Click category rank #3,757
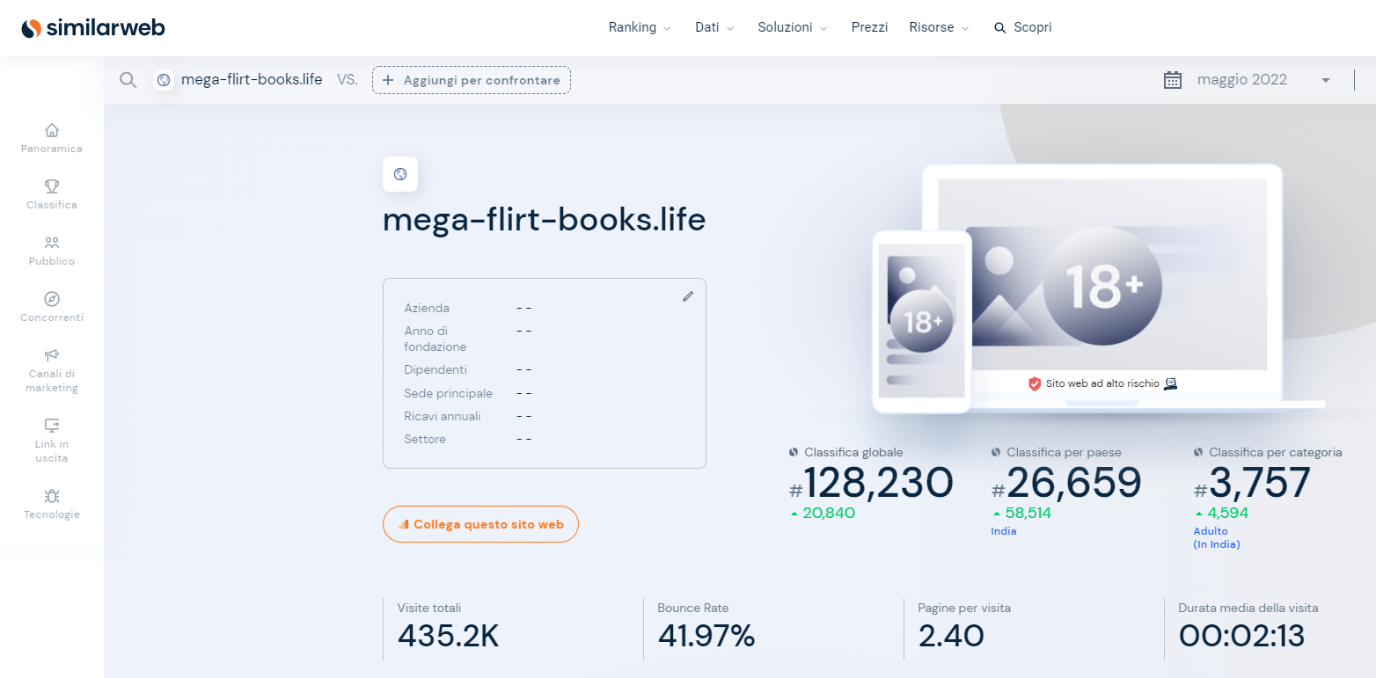 1252,484
